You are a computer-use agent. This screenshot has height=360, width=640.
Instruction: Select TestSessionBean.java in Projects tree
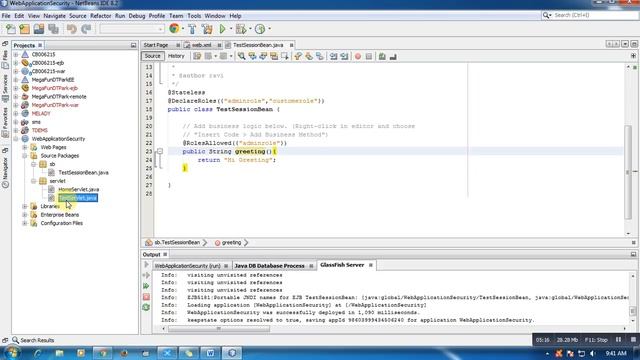pos(83,173)
